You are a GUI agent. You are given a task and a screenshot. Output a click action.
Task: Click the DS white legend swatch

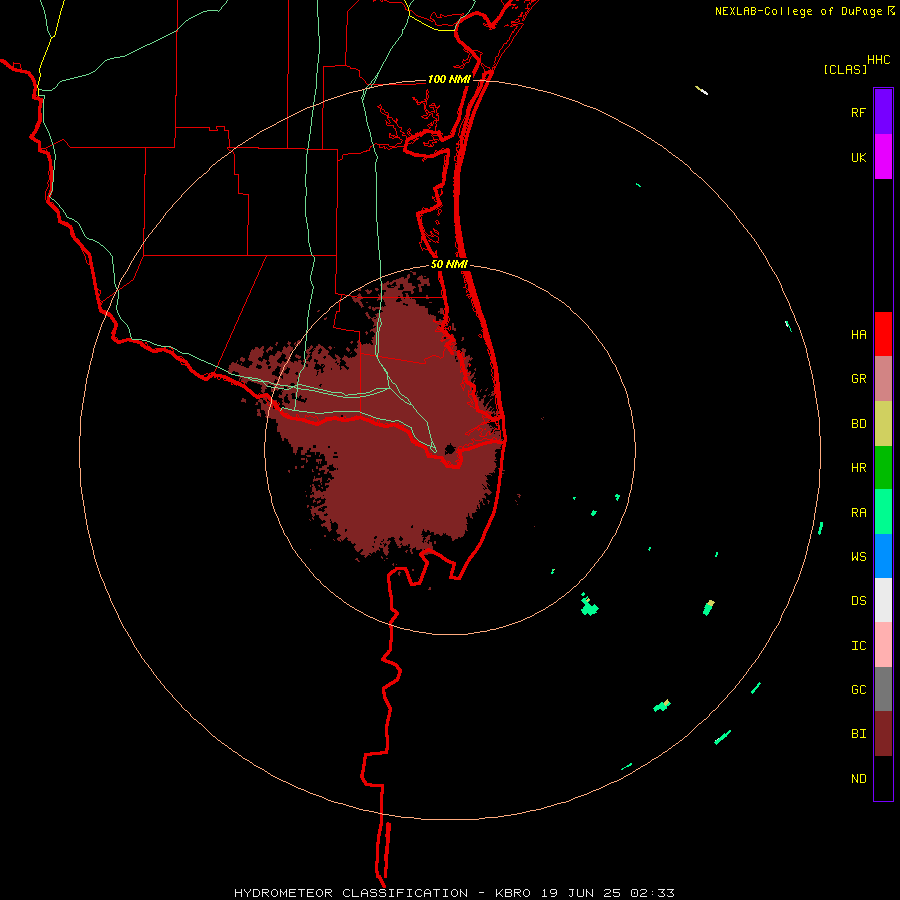883,600
